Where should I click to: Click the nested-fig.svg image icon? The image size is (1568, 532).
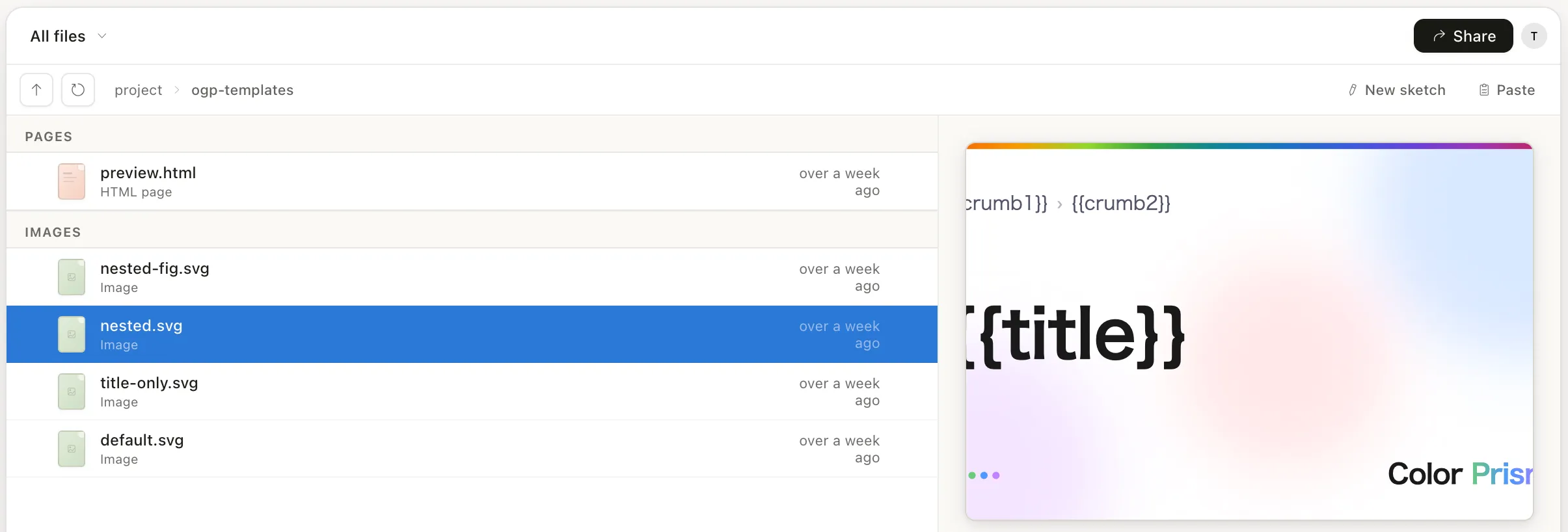(x=72, y=277)
